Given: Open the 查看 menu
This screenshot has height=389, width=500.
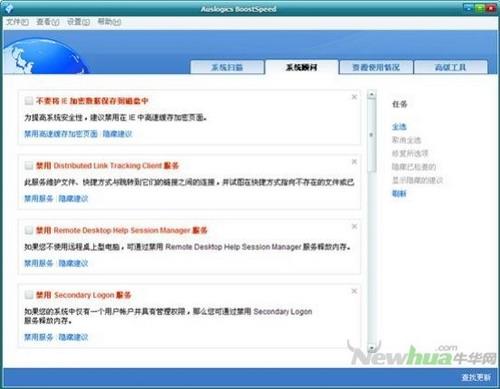Looking at the screenshot, I should pyautogui.click(x=48, y=22).
